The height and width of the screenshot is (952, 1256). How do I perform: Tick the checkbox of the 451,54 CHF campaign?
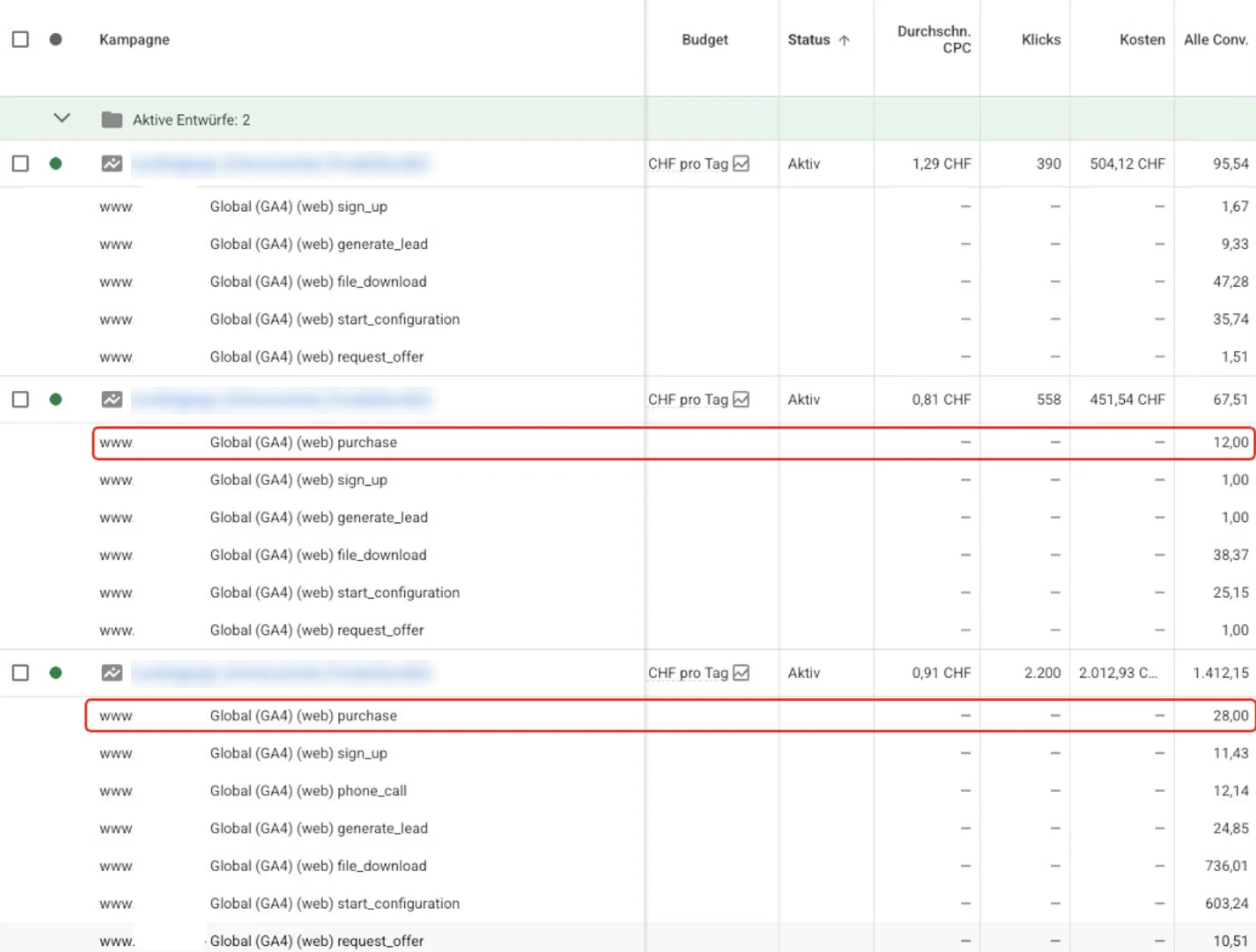pyautogui.click(x=20, y=399)
